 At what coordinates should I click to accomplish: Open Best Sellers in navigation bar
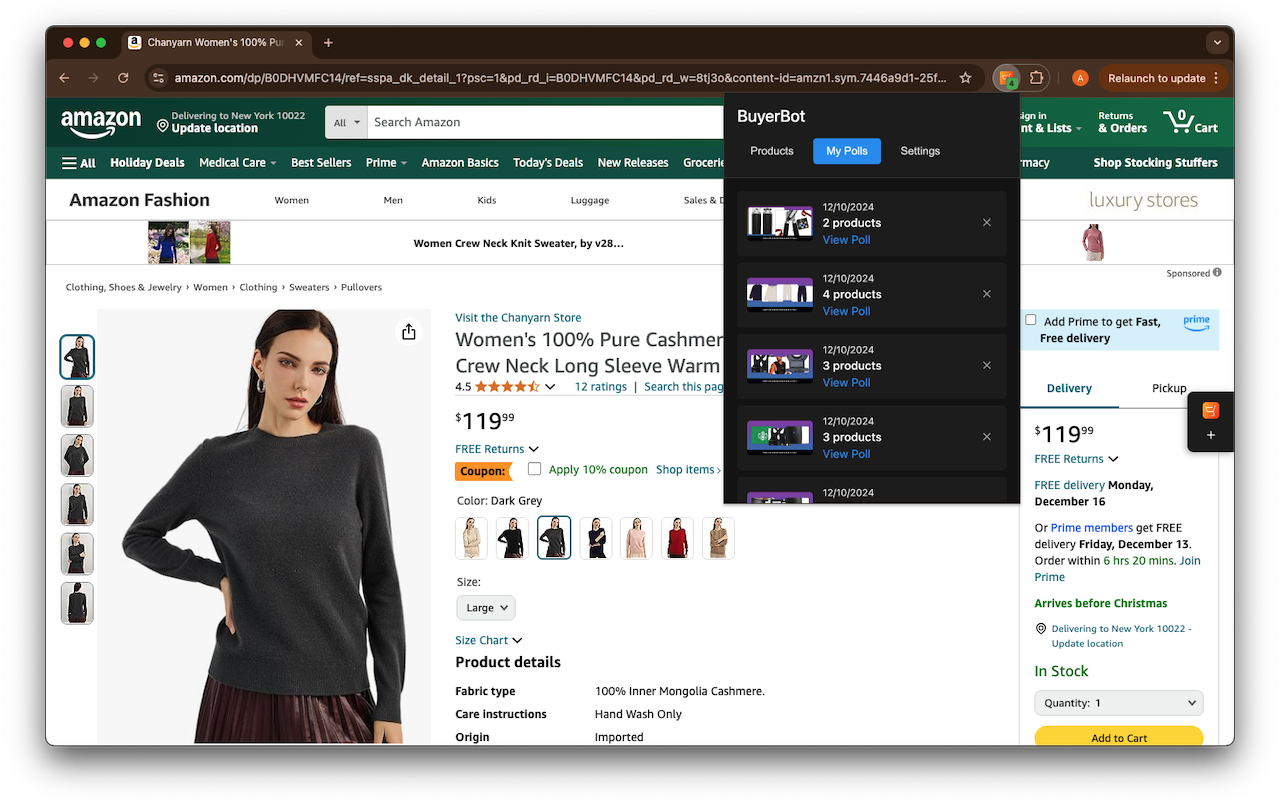coord(321,163)
